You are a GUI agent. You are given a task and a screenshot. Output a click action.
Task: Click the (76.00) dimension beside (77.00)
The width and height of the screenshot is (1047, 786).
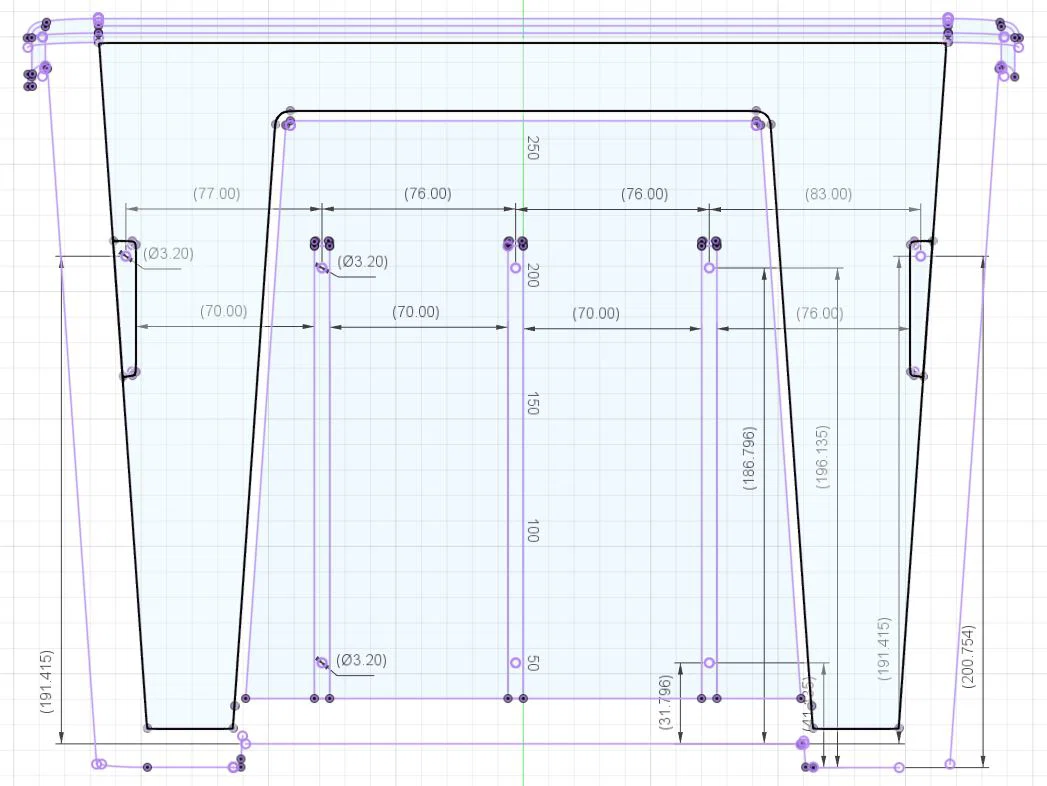click(x=427, y=194)
